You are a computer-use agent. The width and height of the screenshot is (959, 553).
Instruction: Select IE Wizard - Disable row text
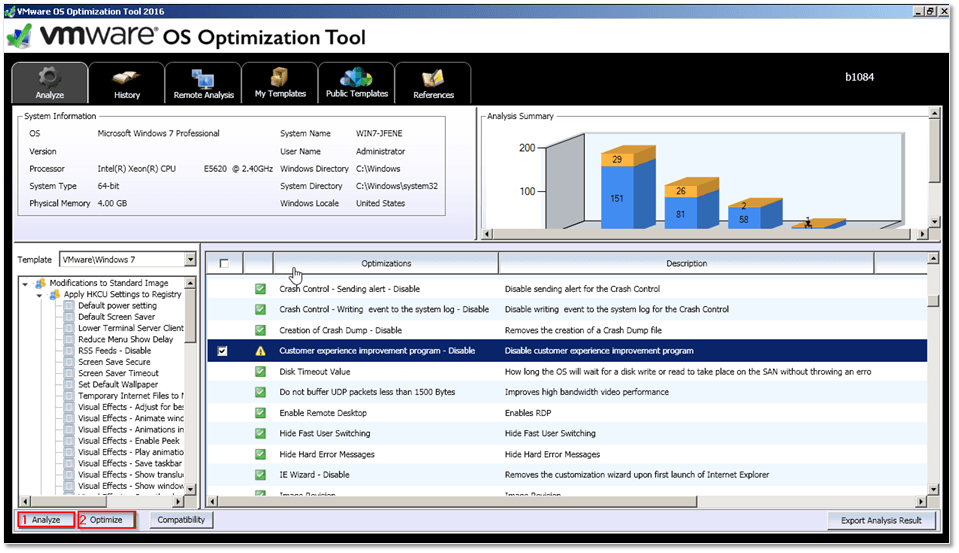(x=314, y=475)
